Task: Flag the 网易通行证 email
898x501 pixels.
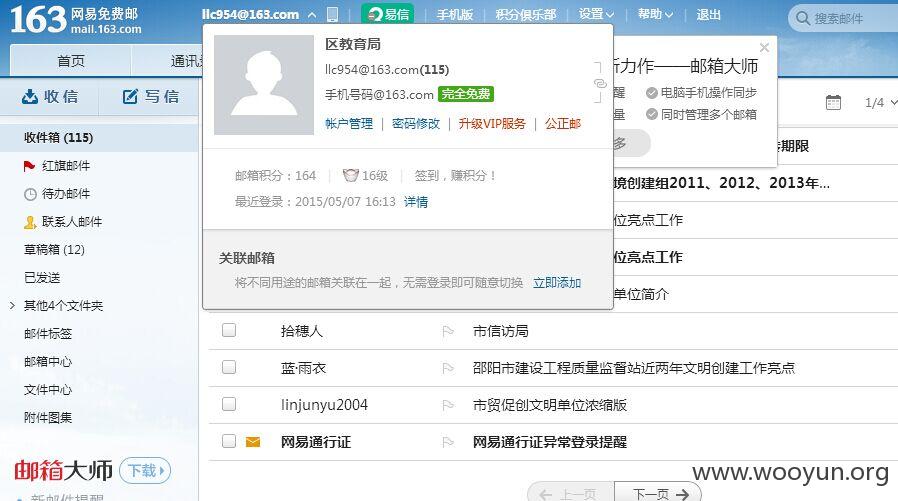Action: coord(448,442)
